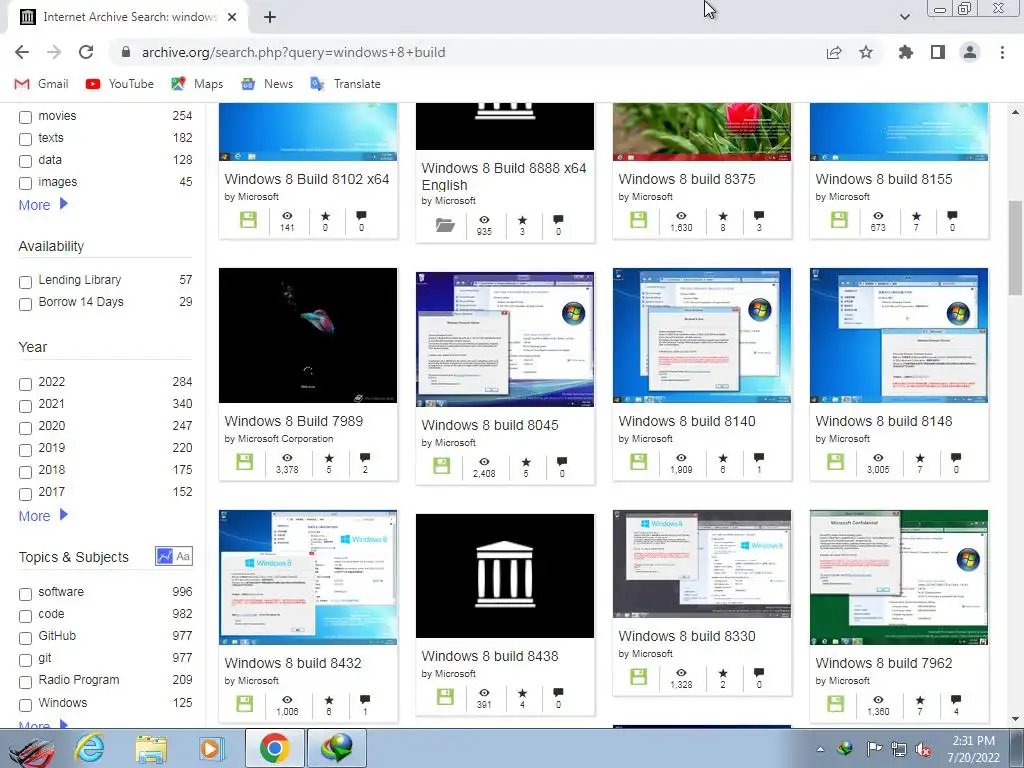
Task: Toggle the browser side panel icon
Action: point(938,52)
